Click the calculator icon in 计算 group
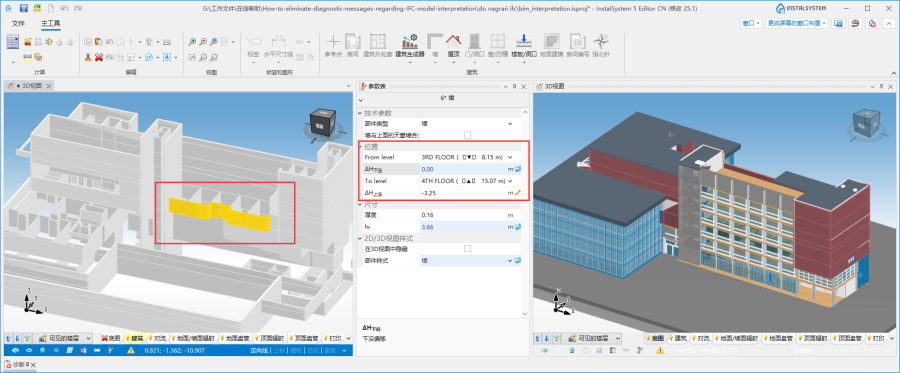 13,42
